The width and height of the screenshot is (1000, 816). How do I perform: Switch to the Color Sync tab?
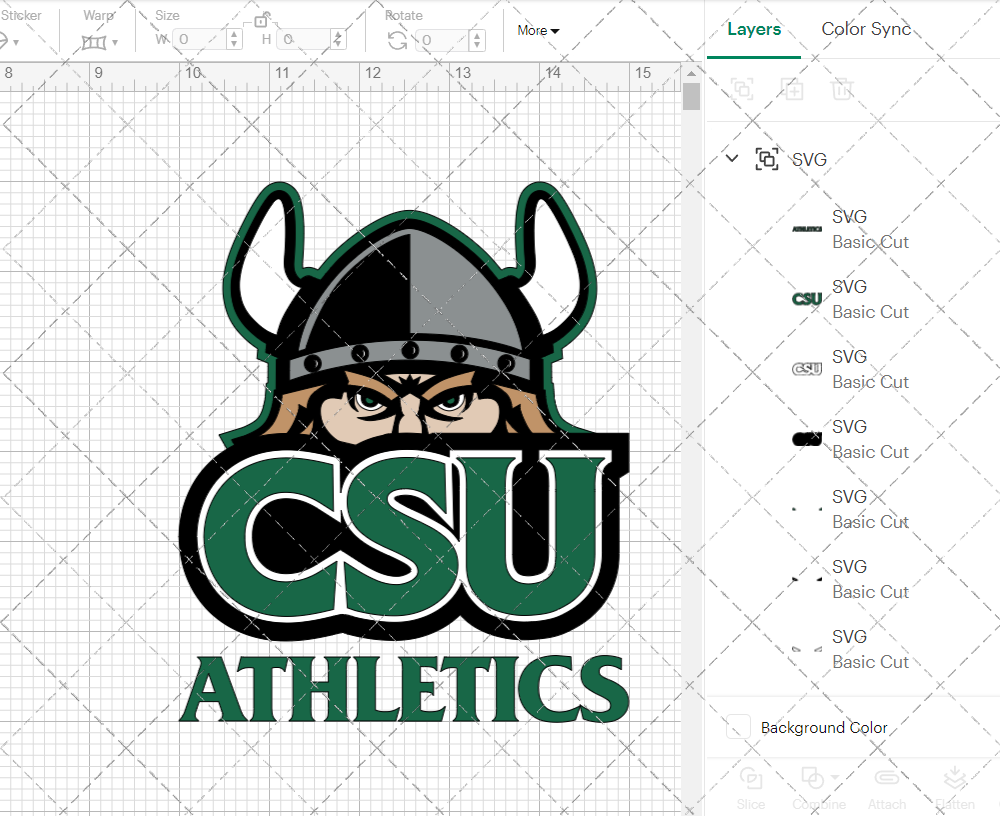pos(866,29)
